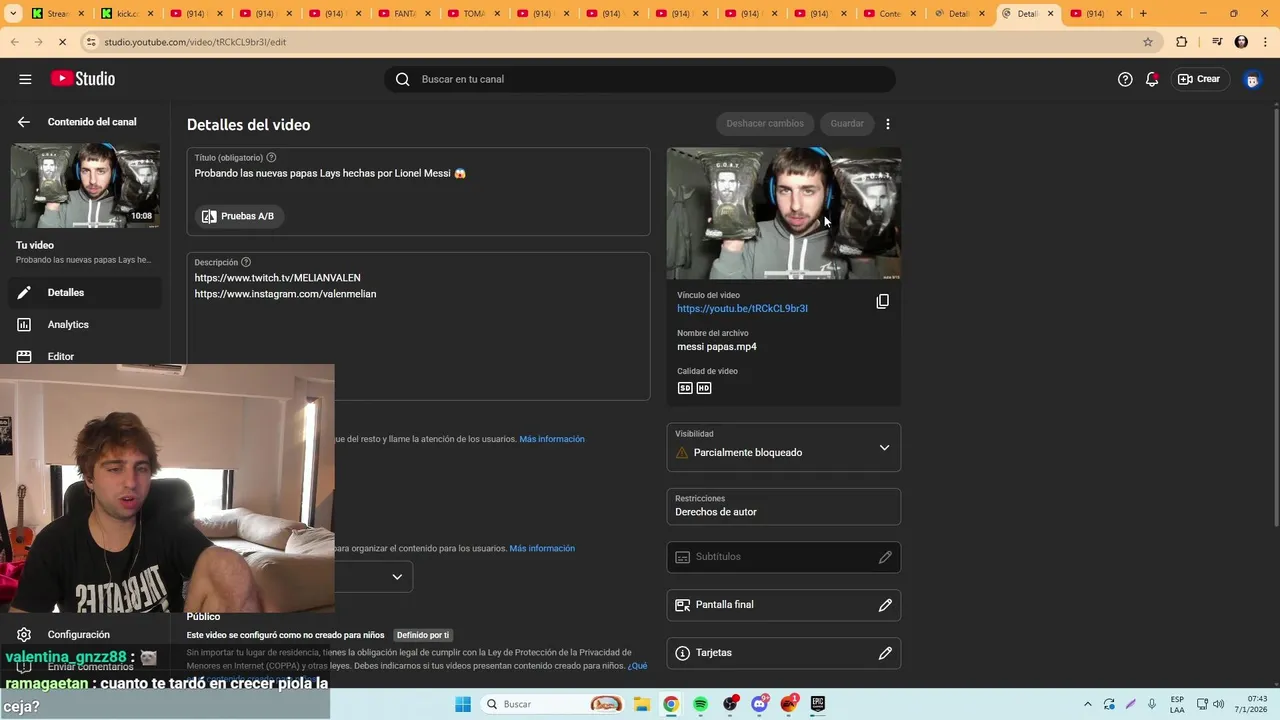
Task: Click the instagram.com/valenmelian description line
Action: point(285,294)
